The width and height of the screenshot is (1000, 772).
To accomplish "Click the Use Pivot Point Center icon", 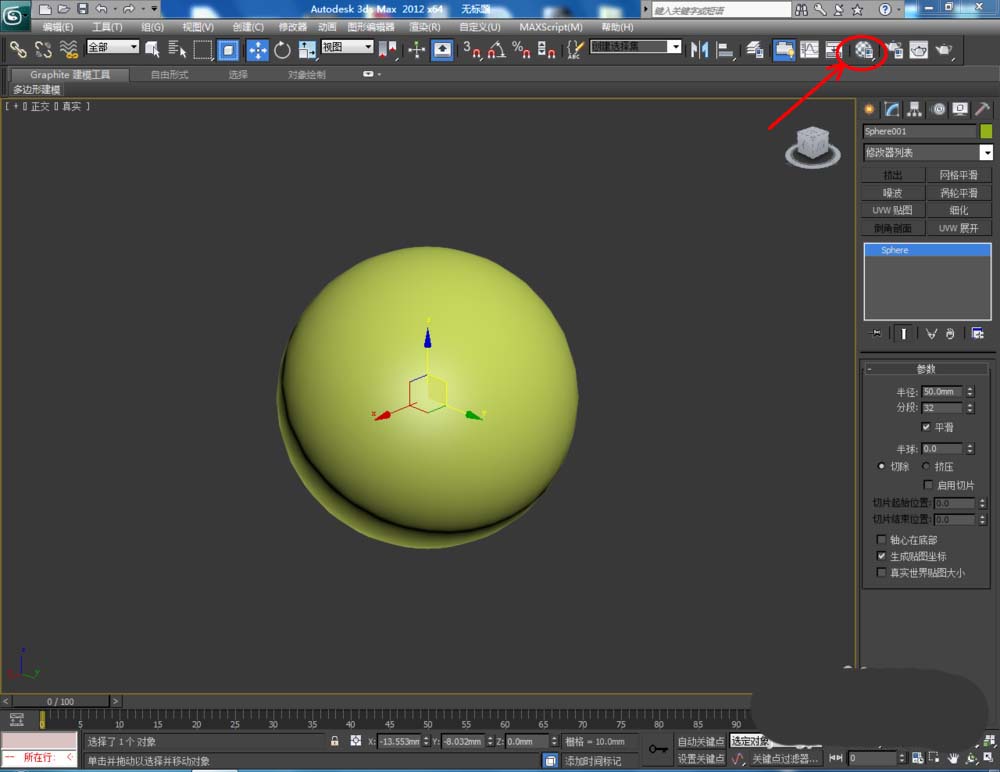I will [388, 49].
